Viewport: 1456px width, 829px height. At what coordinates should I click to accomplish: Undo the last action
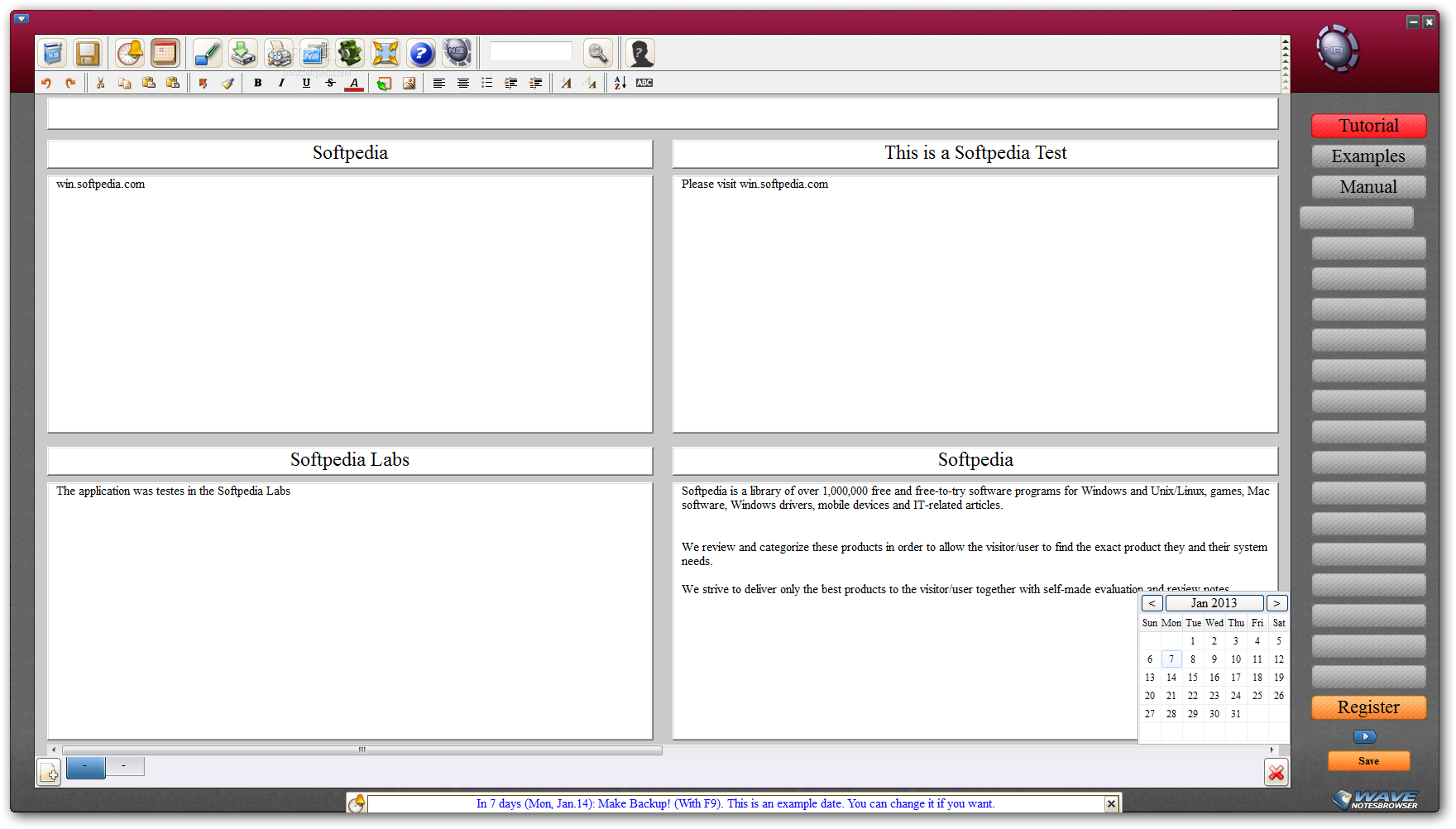click(46, 83)
